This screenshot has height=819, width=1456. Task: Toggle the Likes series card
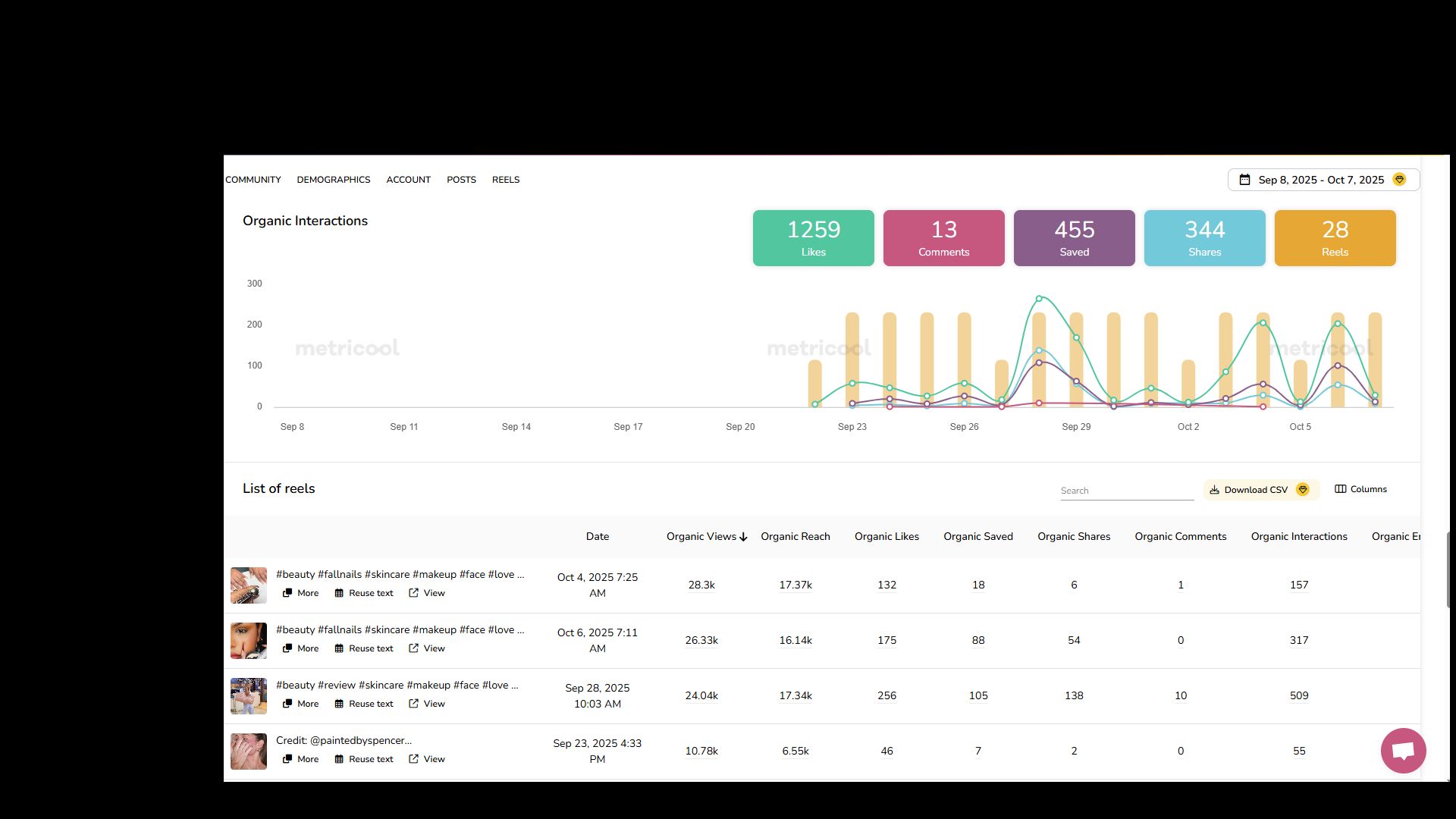813,238
